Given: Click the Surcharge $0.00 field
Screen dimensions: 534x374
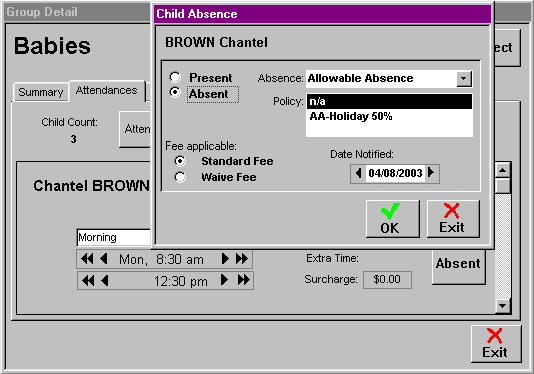Looking at the screenshot, I should (387, 280).
